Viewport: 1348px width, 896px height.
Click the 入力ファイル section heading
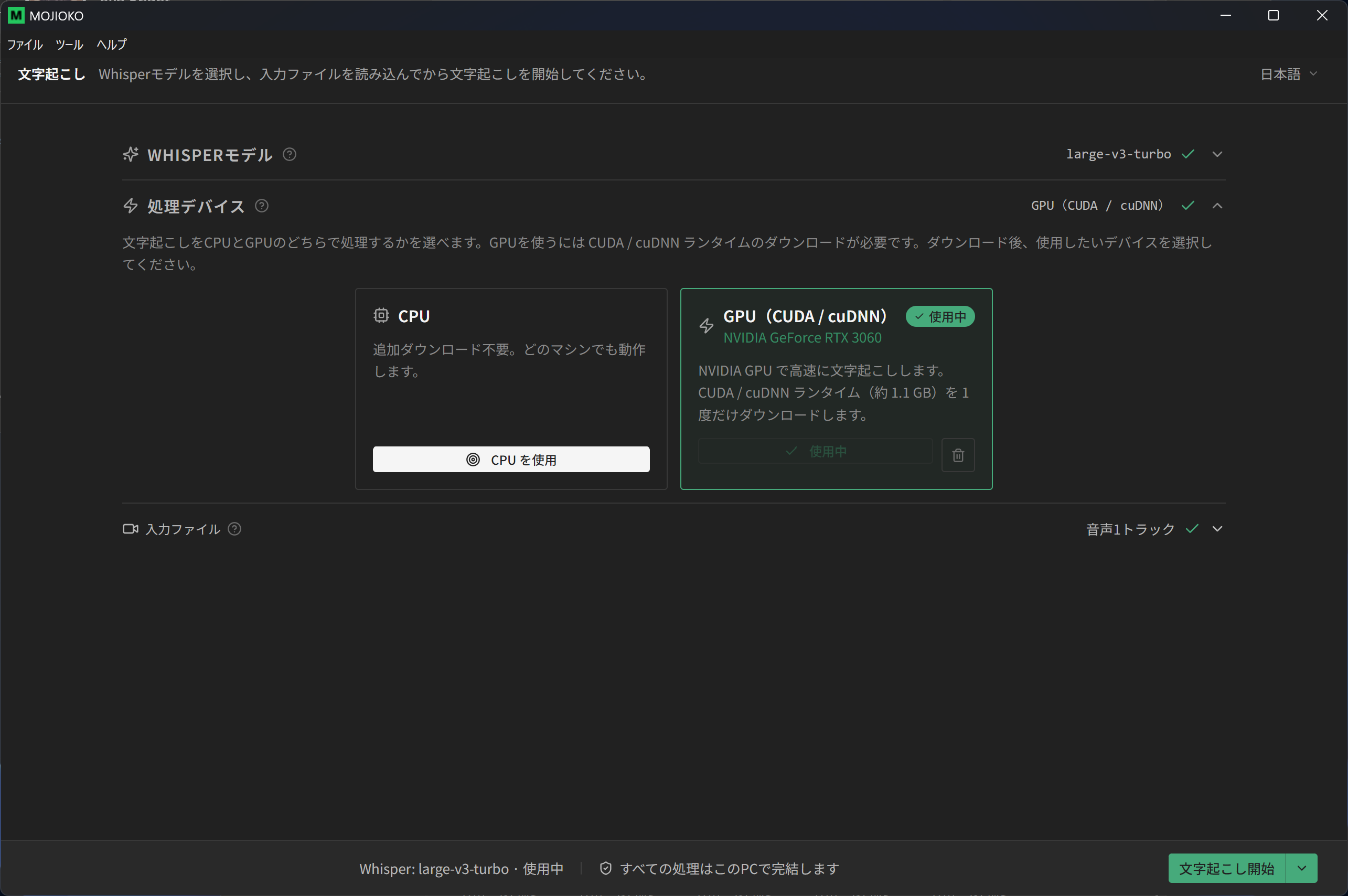(x=183, y=529)
